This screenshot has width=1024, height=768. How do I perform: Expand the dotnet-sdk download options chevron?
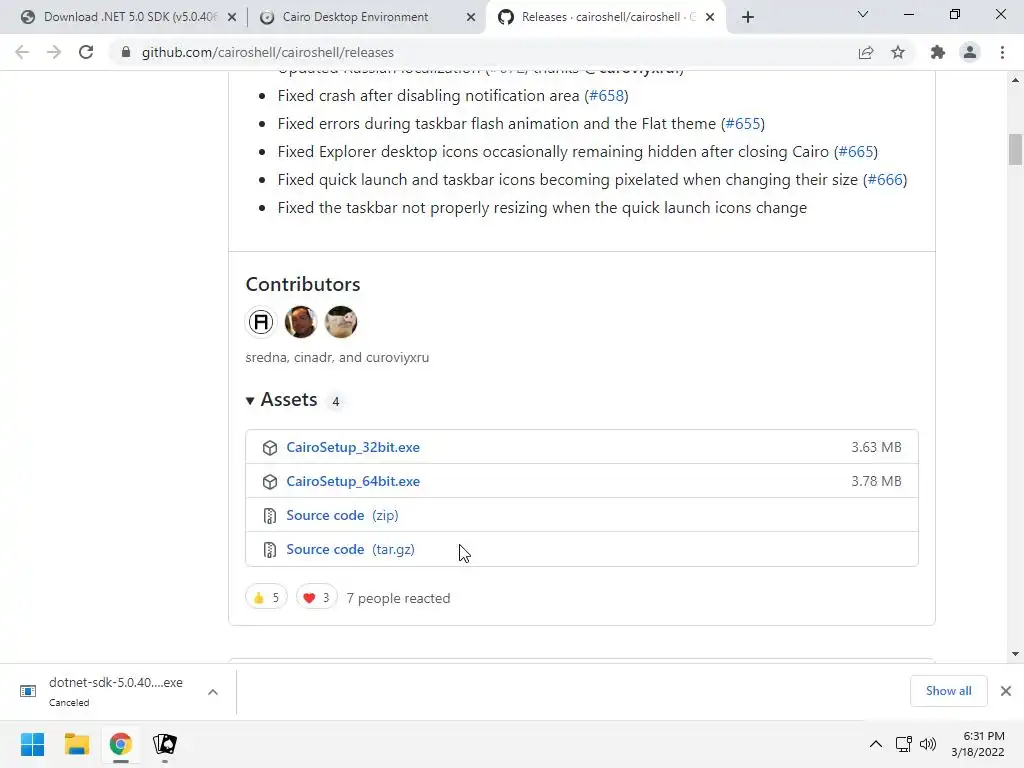pyautogui.click(x=212, y=691)
